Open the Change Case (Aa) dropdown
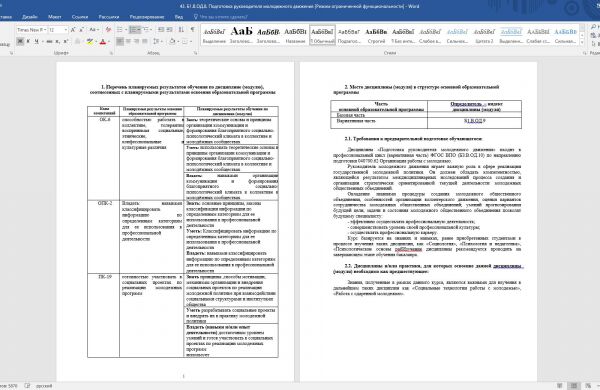The image size is (600, 390). [x=94, y=29]
